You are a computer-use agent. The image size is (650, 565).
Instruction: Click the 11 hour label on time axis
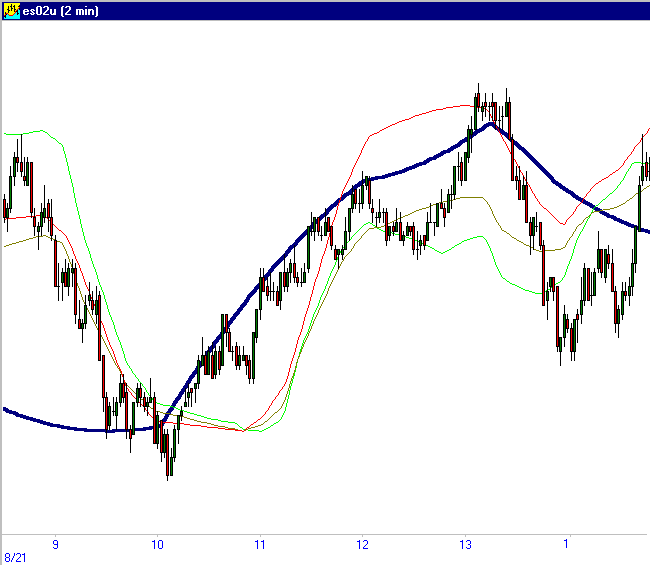tap(259, 545)
